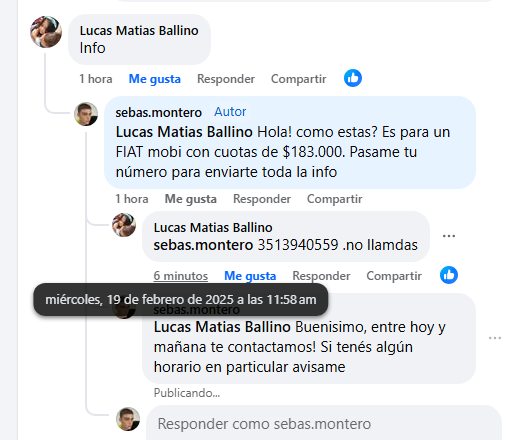The width and height of the screenshot is (515, 440).
Task: Click the like reaction next to the 6 minutos comment
Action: tap(449, 275)
